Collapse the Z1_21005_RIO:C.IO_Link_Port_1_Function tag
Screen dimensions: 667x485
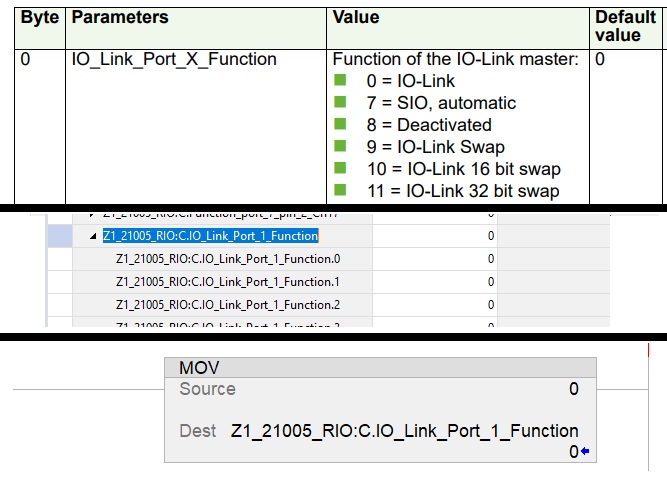coord(93,236)
